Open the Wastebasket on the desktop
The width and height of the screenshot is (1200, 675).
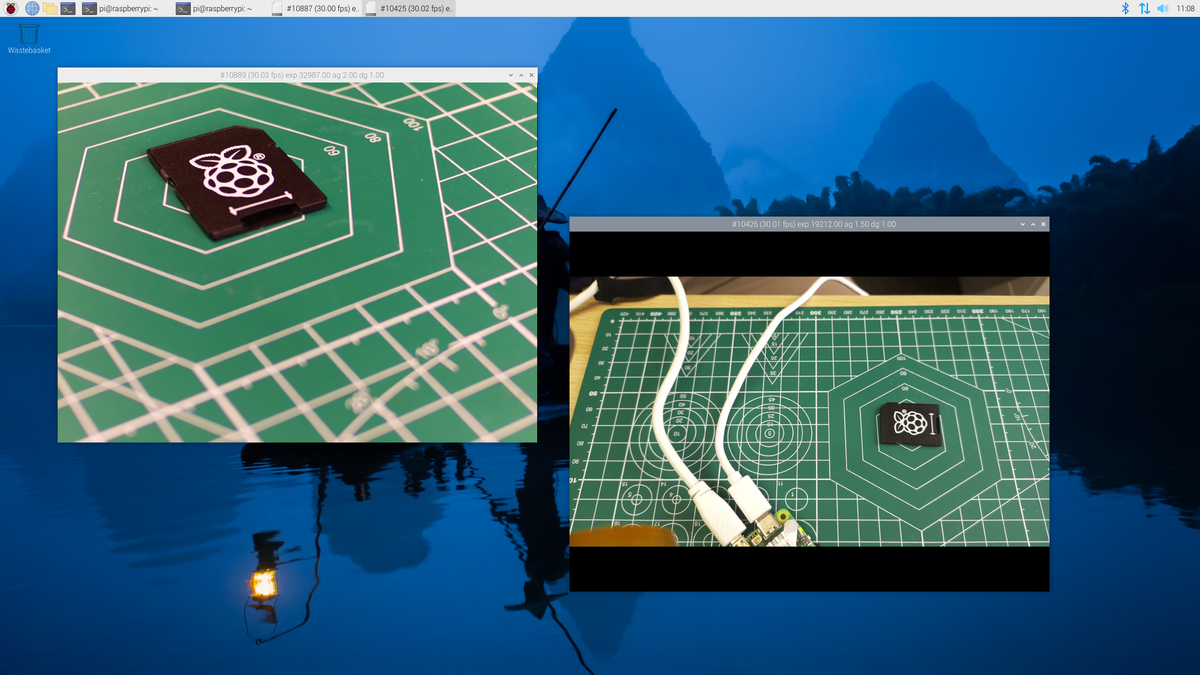point(27,35)
